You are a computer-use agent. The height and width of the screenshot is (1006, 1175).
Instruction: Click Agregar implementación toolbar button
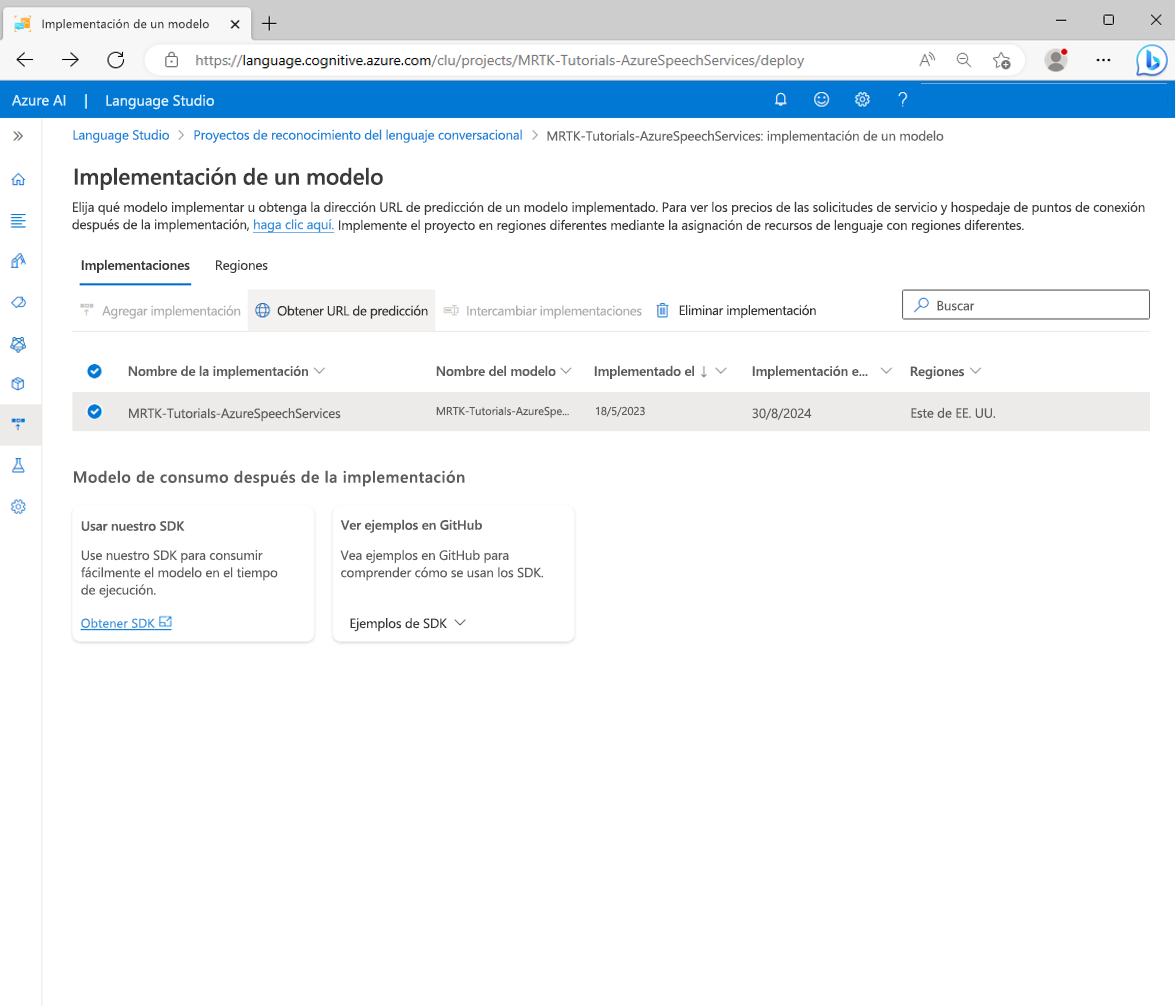160,310
